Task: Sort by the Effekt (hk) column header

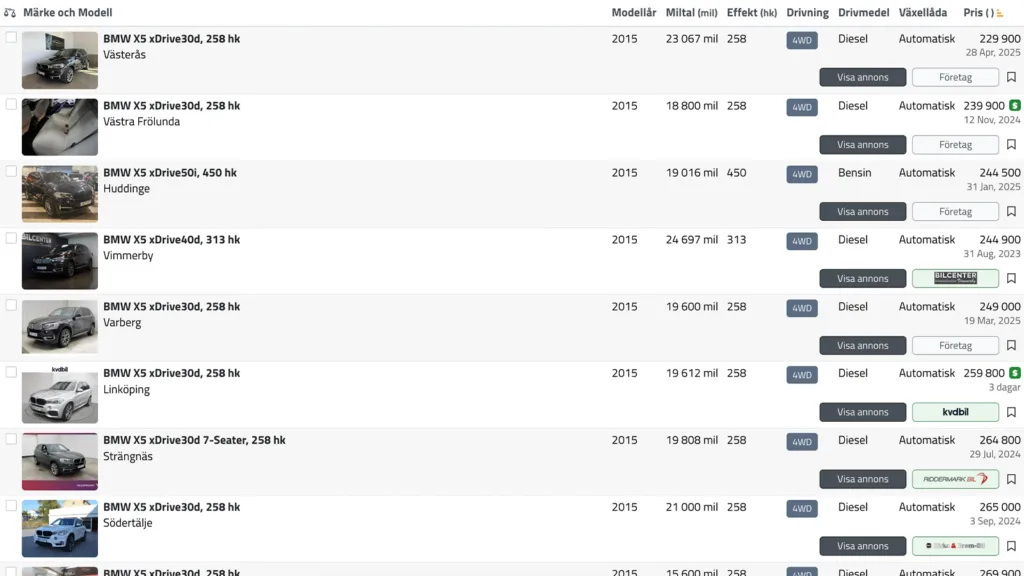Action: click(752, 12)
